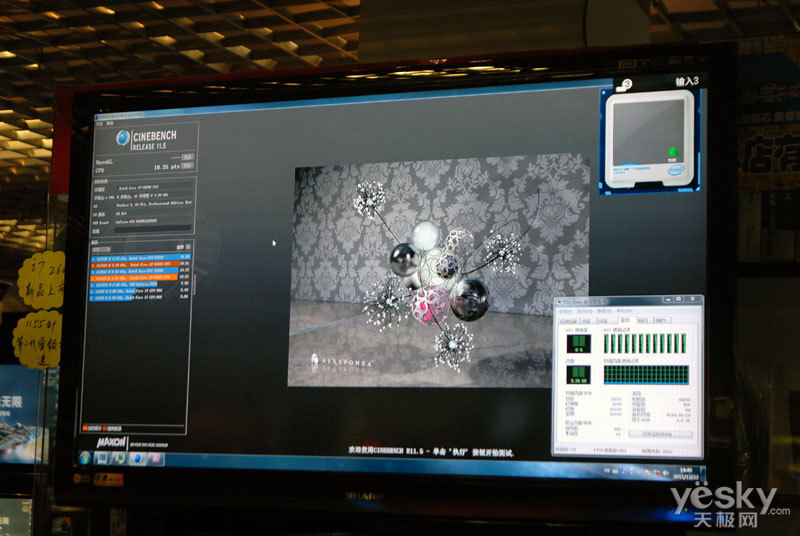Image resolution: width=800 pixels, height=536 pixels.
Task: Select the fifth ranking entry
Action: pos(140,284)
